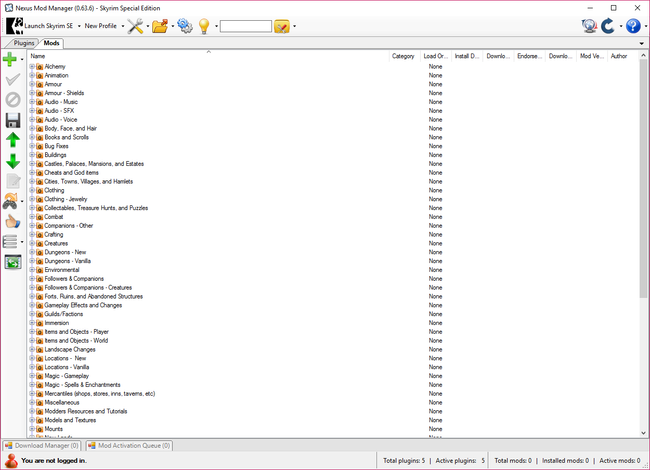Click the green down arrow icon
The image size is (650, 470).
[x=13, y=161]
